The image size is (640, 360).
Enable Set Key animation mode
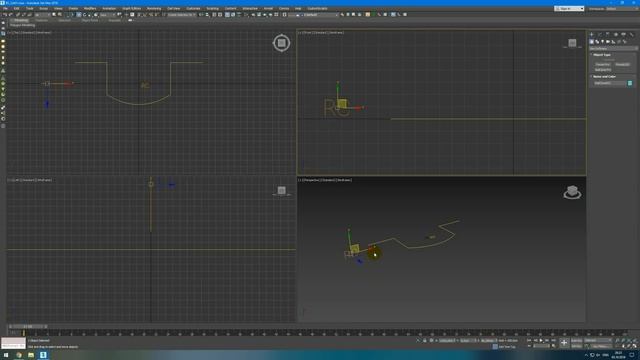[x=576, y=346]
